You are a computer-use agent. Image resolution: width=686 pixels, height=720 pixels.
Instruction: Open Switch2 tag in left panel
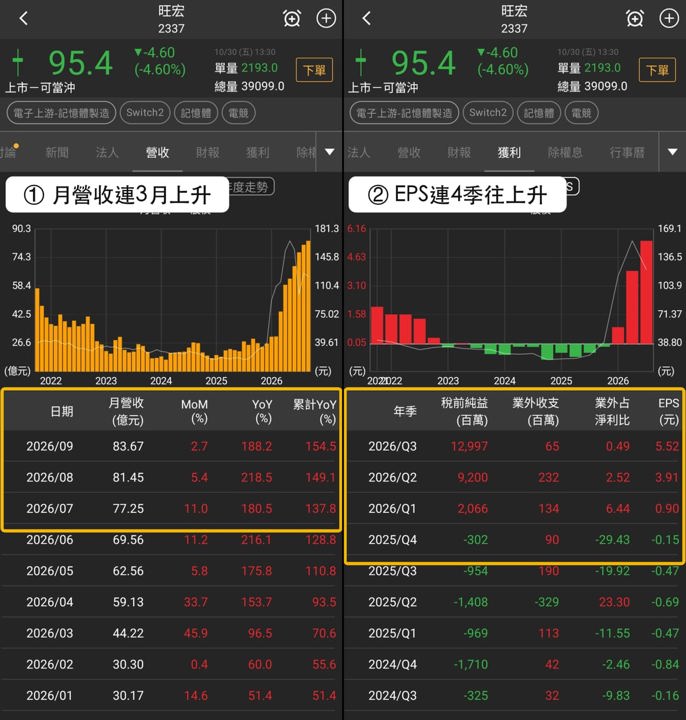click(145, 113)
